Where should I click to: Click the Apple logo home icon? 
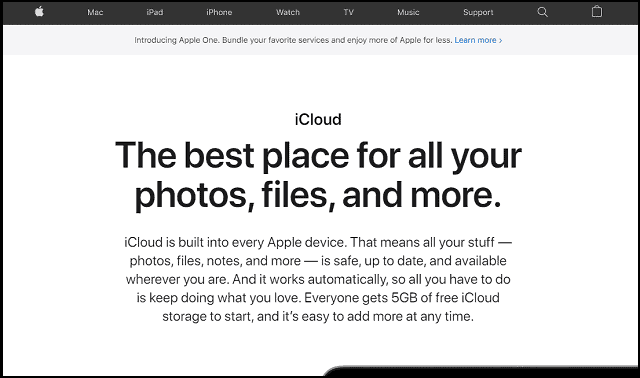coord(39,12)
